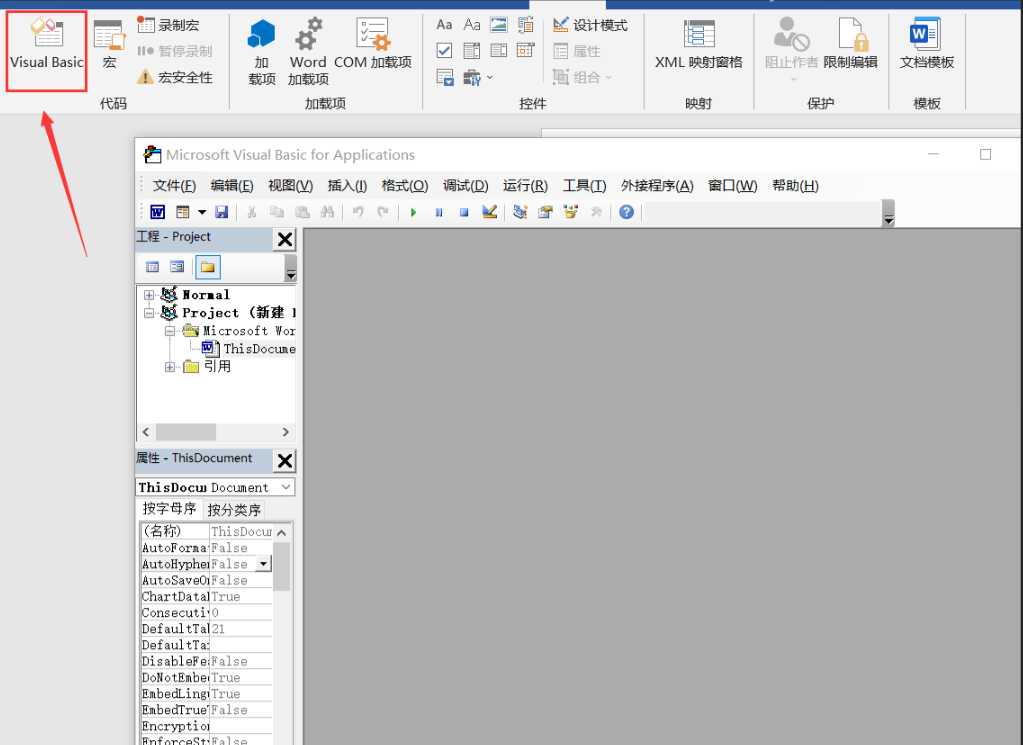
Task: Open the 工具(T) menu
Action: [585, 186]
